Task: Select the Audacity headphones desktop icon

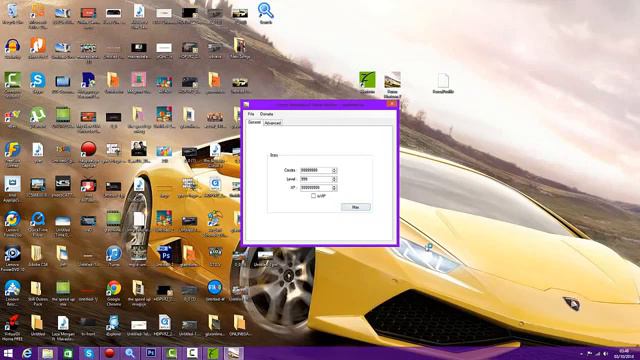Action: [12, 49]
